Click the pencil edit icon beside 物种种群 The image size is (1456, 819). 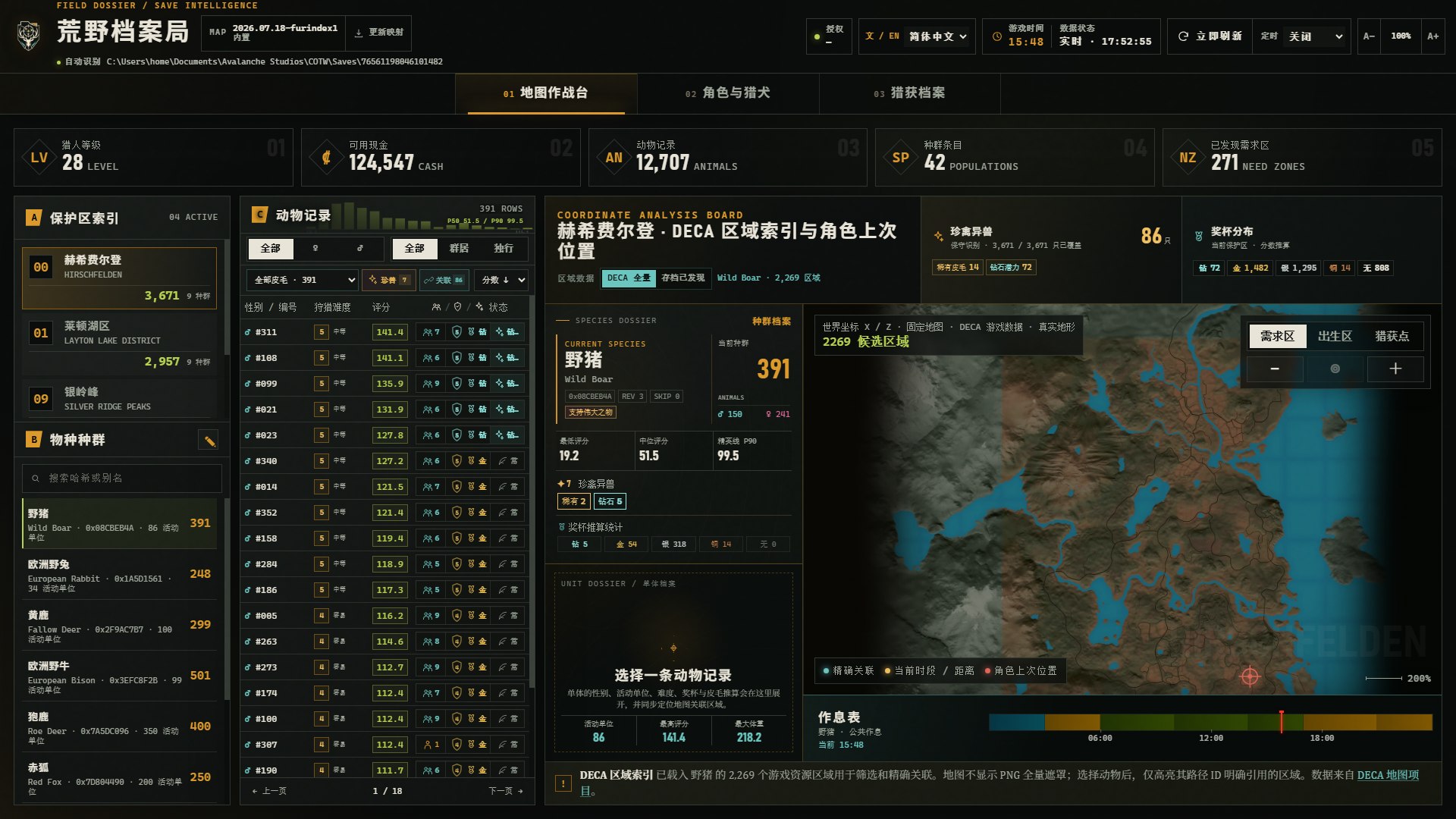[209, 441]
